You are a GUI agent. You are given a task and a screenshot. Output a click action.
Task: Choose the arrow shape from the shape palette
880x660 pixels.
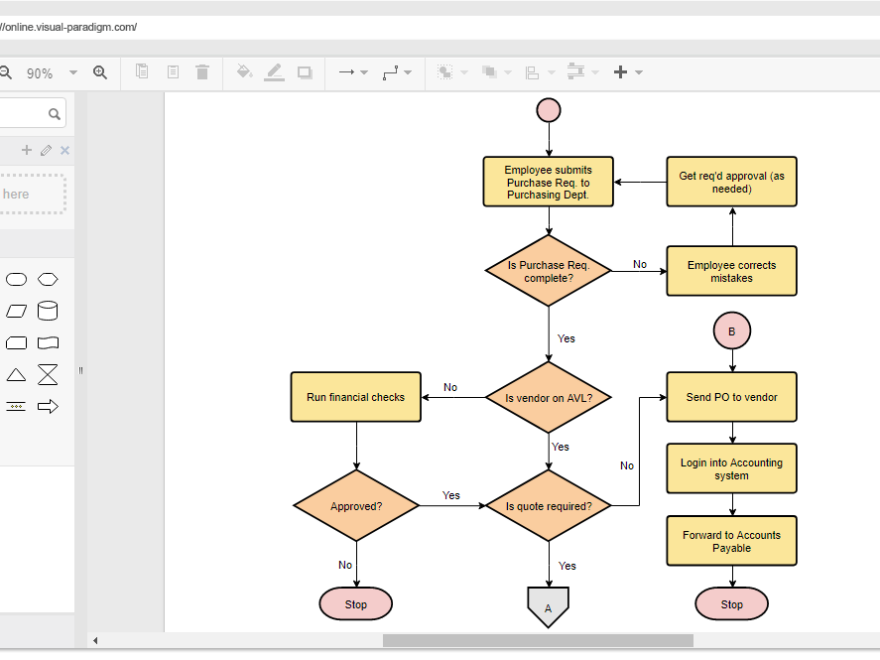click(x=48, y=406)
